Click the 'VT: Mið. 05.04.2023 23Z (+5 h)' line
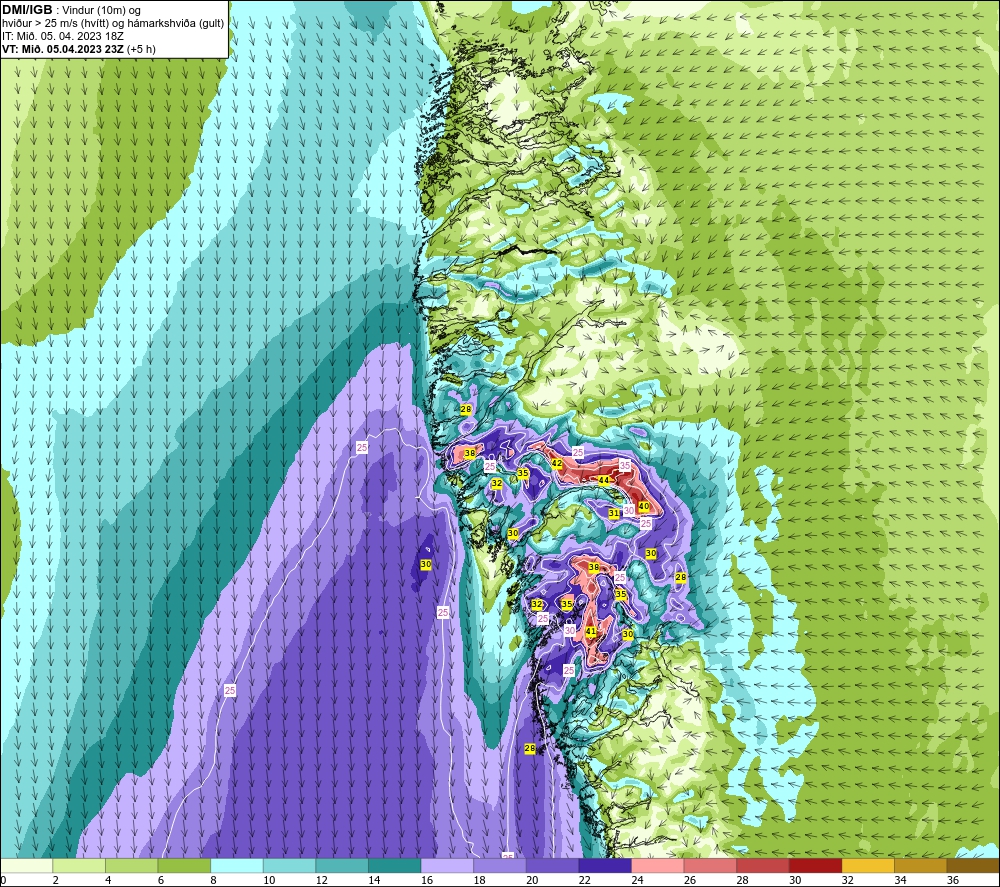 point(79,49)
